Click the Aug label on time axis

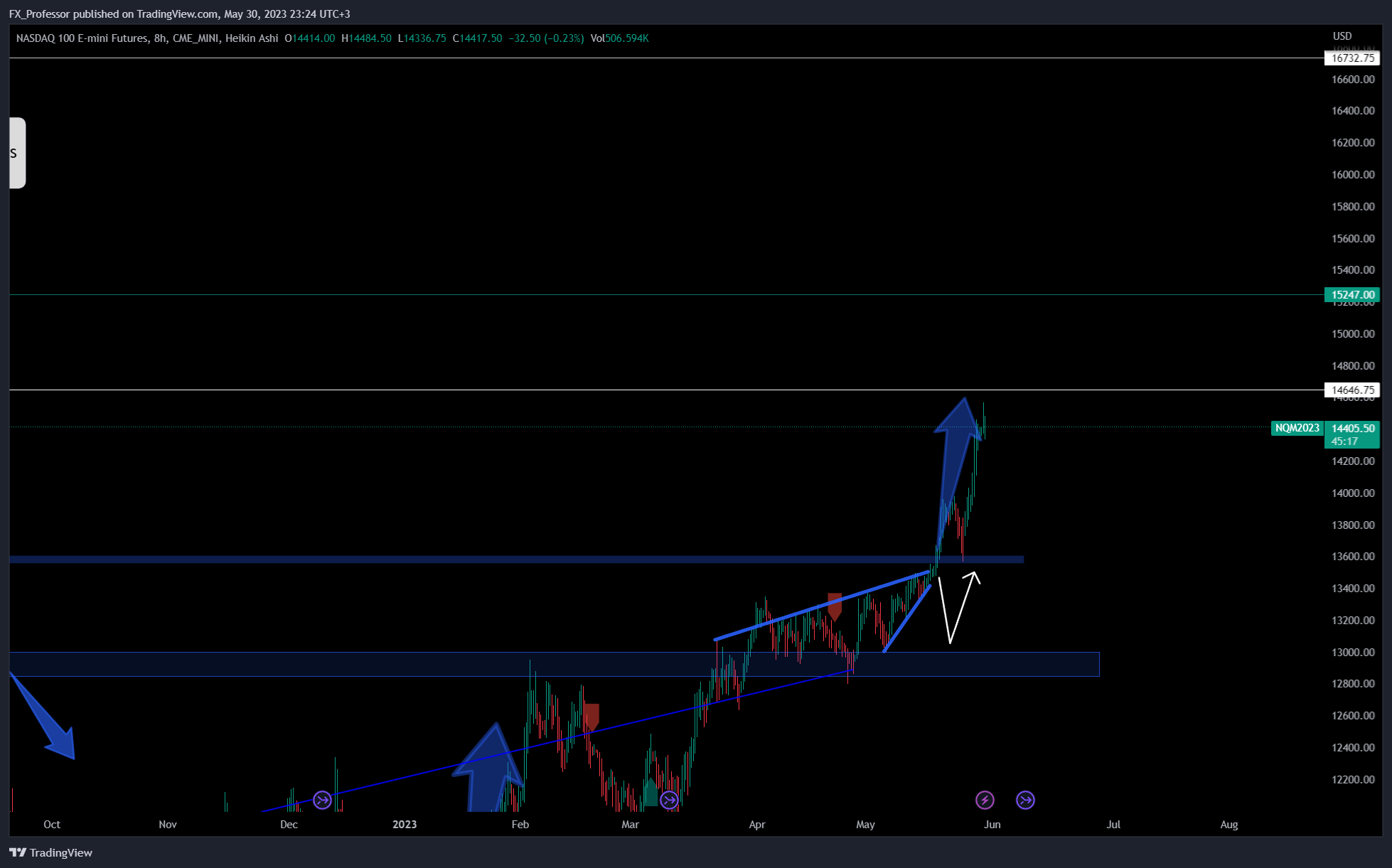[1229, 824]
